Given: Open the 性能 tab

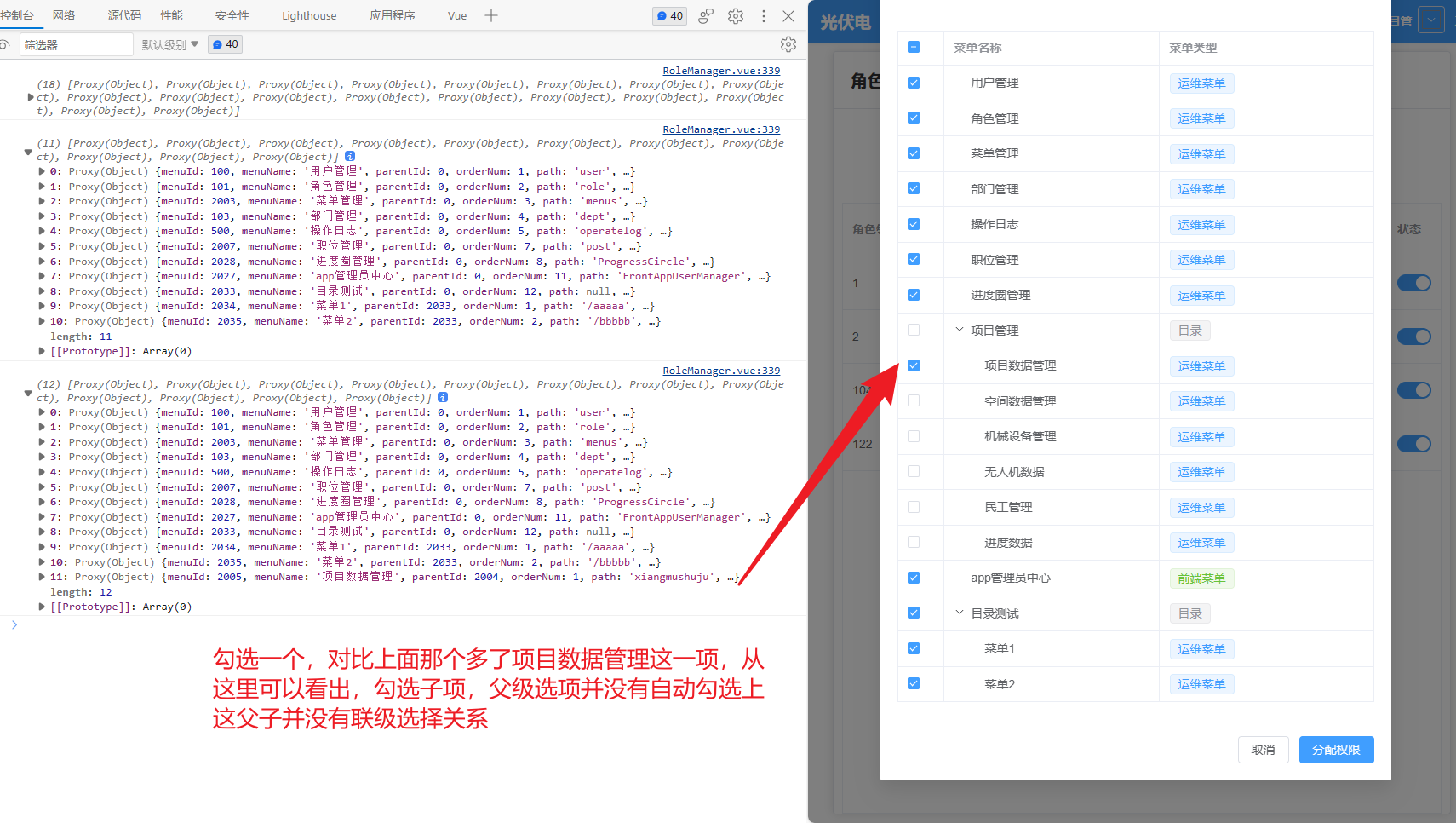Looking at the screenshot, I should [172, 15].
